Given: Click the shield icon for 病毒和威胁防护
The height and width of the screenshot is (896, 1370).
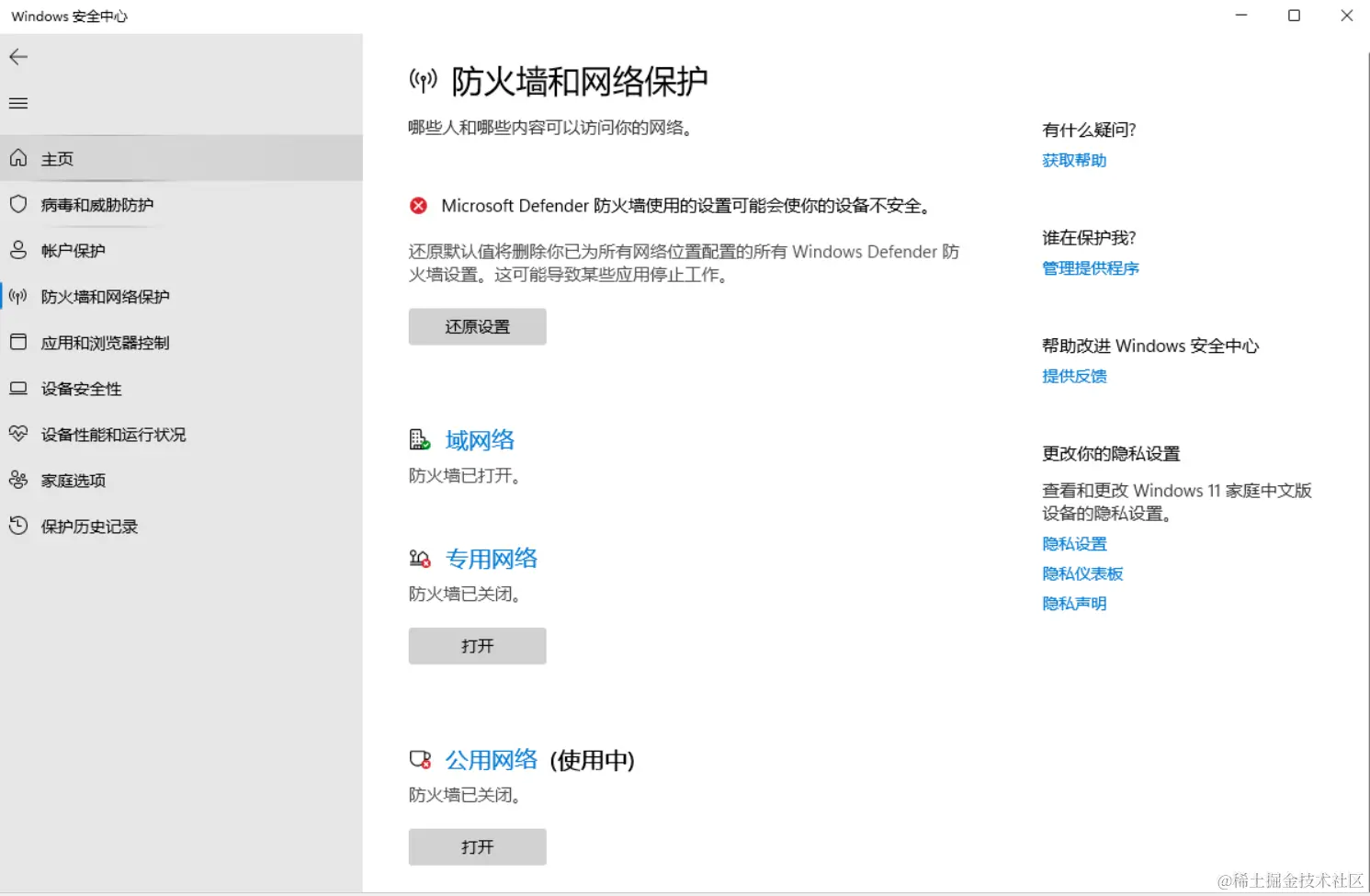Looking at the screenshot, I should point(18,204).
